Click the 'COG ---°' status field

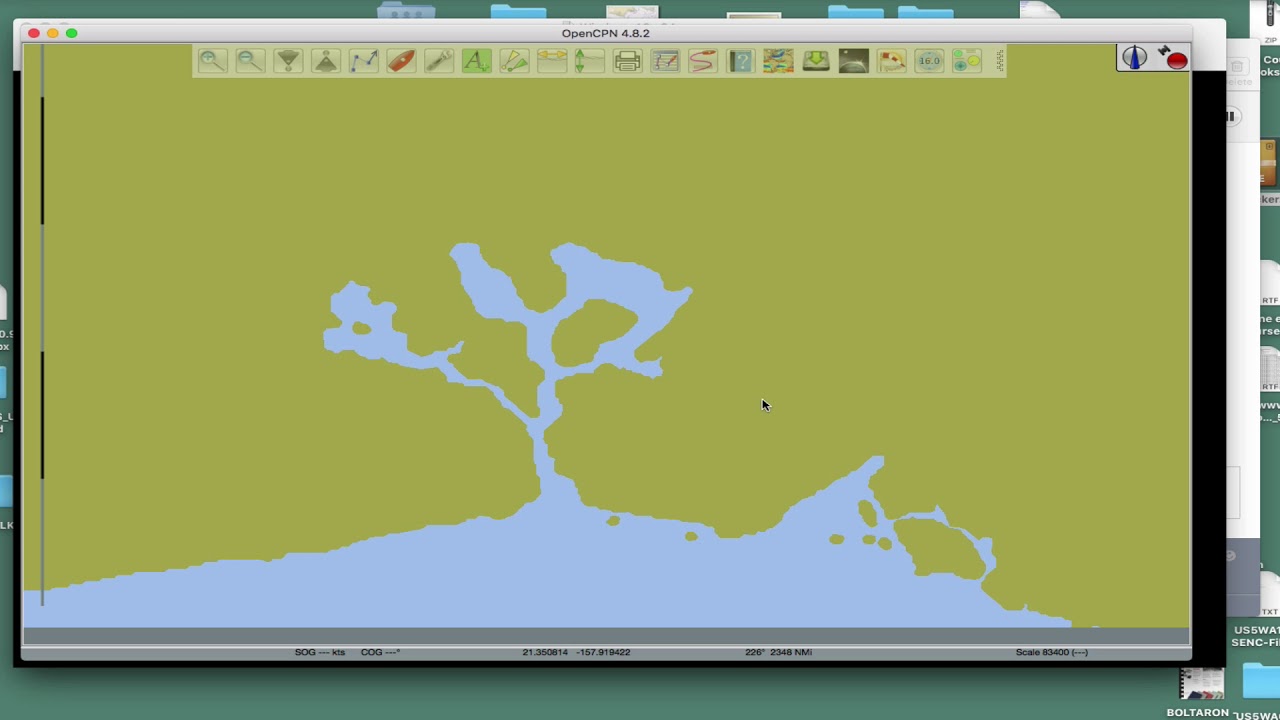click(380, 652)
